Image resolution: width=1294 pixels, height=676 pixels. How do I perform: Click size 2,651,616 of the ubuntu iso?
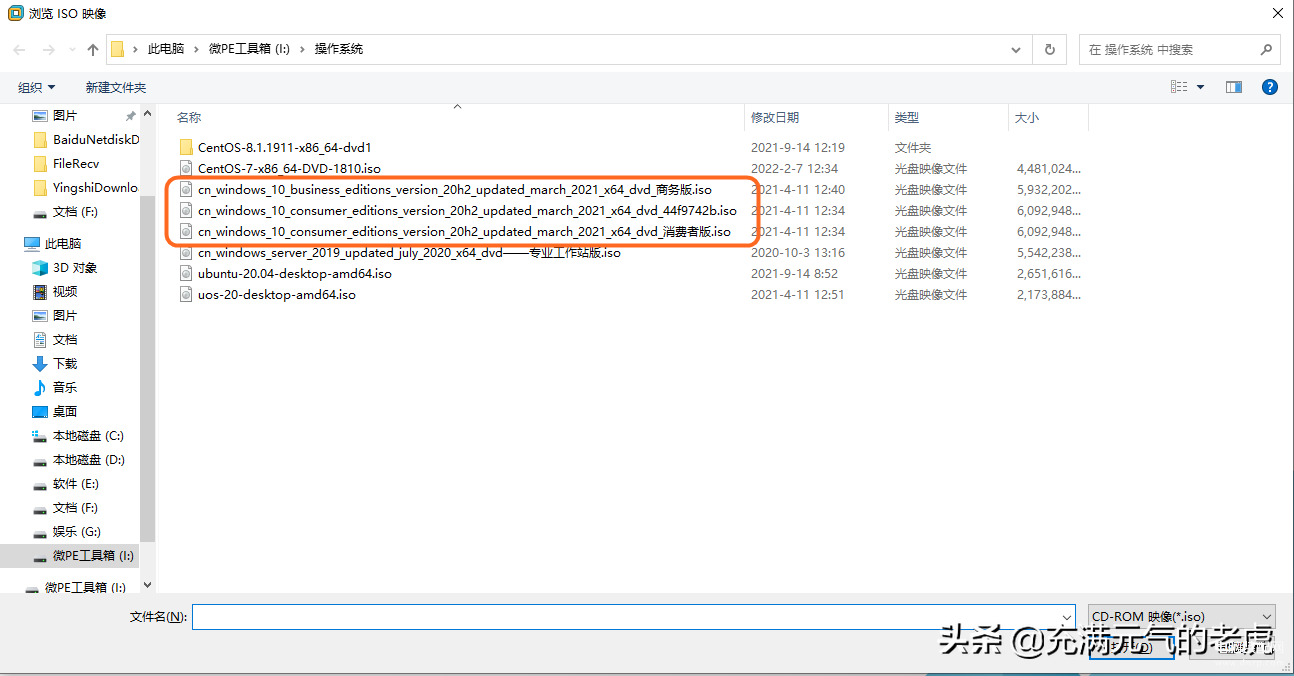pyautogui.click(x=1049, y=273)
